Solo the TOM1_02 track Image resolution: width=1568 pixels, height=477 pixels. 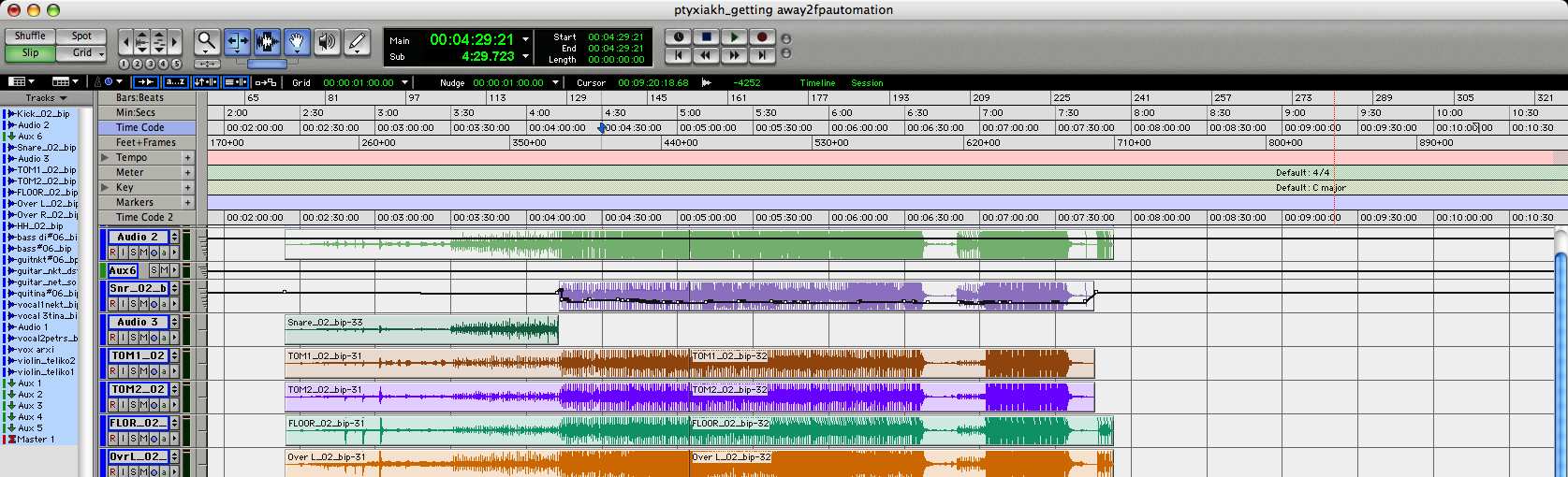point(134,371)
